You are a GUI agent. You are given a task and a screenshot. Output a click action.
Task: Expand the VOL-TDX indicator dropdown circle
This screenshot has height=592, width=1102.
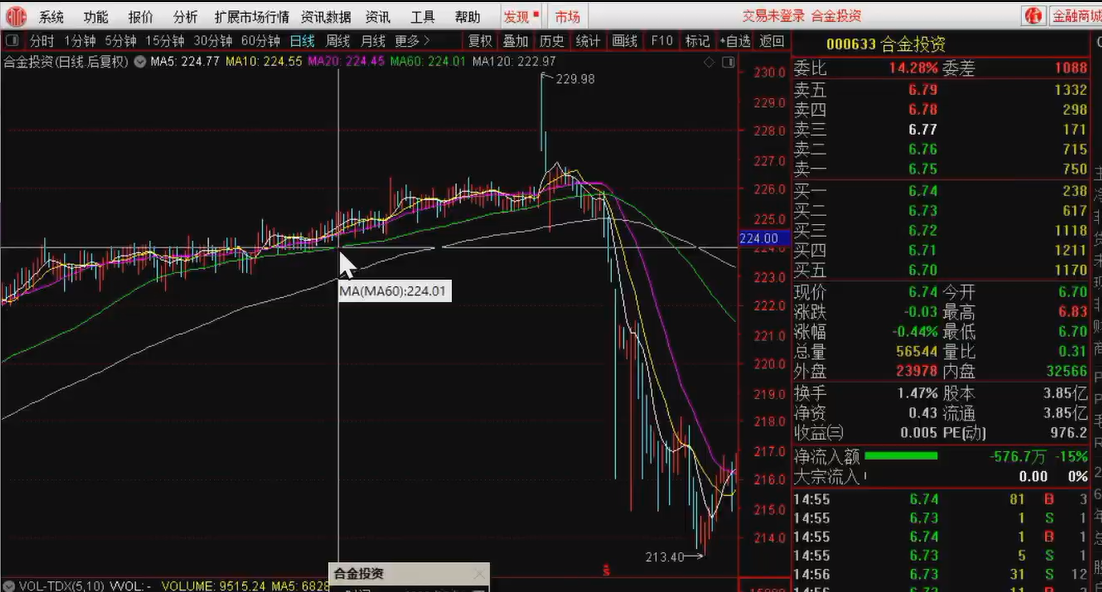pyautogui.click(x=9, y=585)
